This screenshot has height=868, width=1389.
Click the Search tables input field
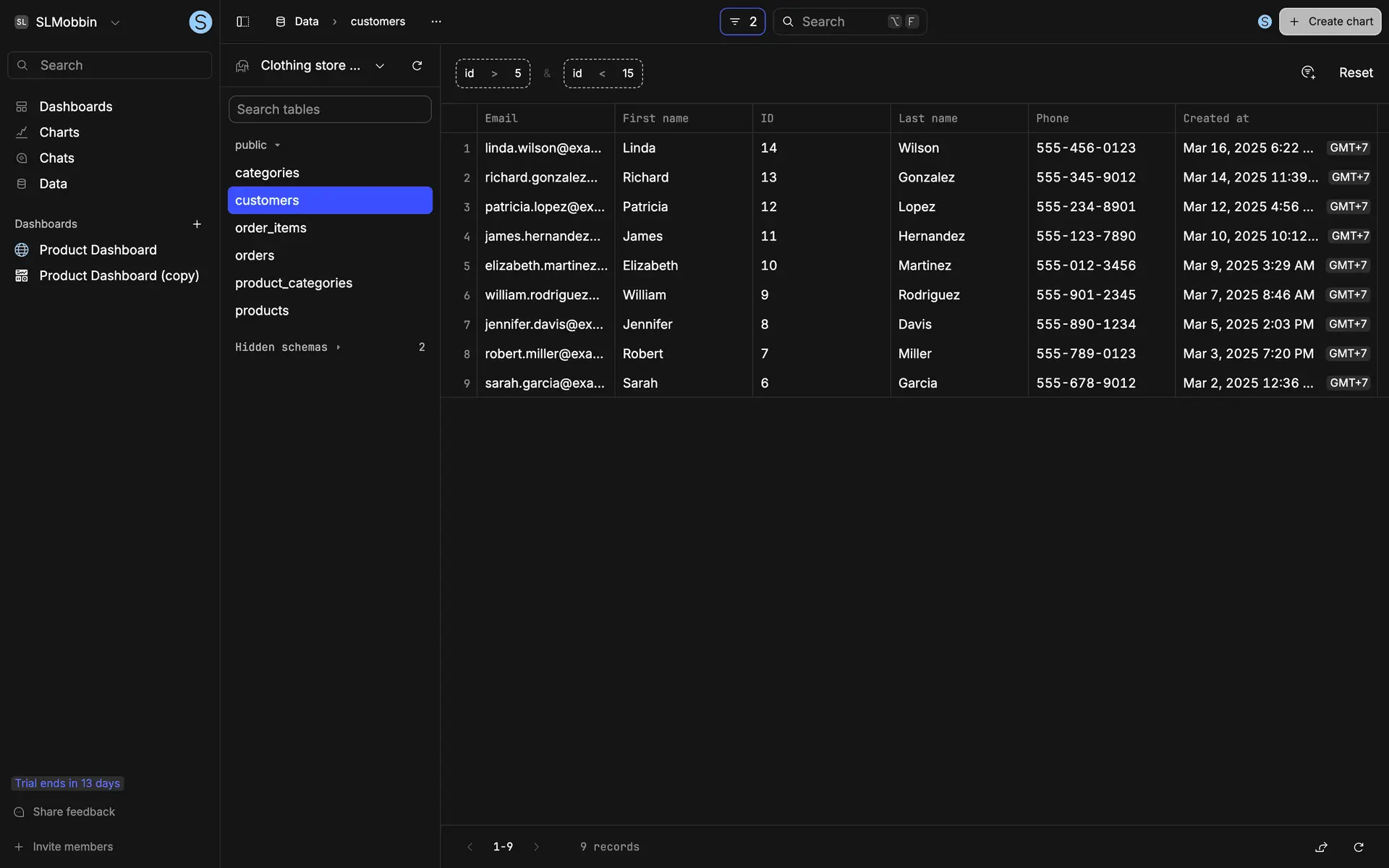click(x=330, y=109)
